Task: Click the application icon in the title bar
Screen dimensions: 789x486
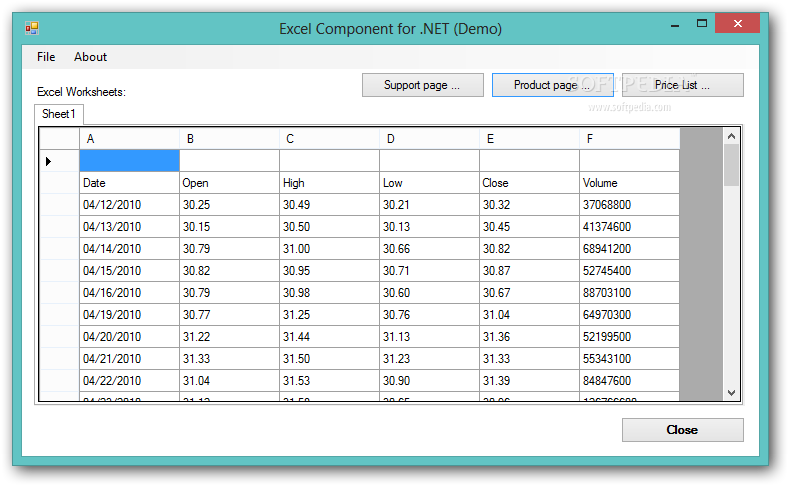Action: 32,28
